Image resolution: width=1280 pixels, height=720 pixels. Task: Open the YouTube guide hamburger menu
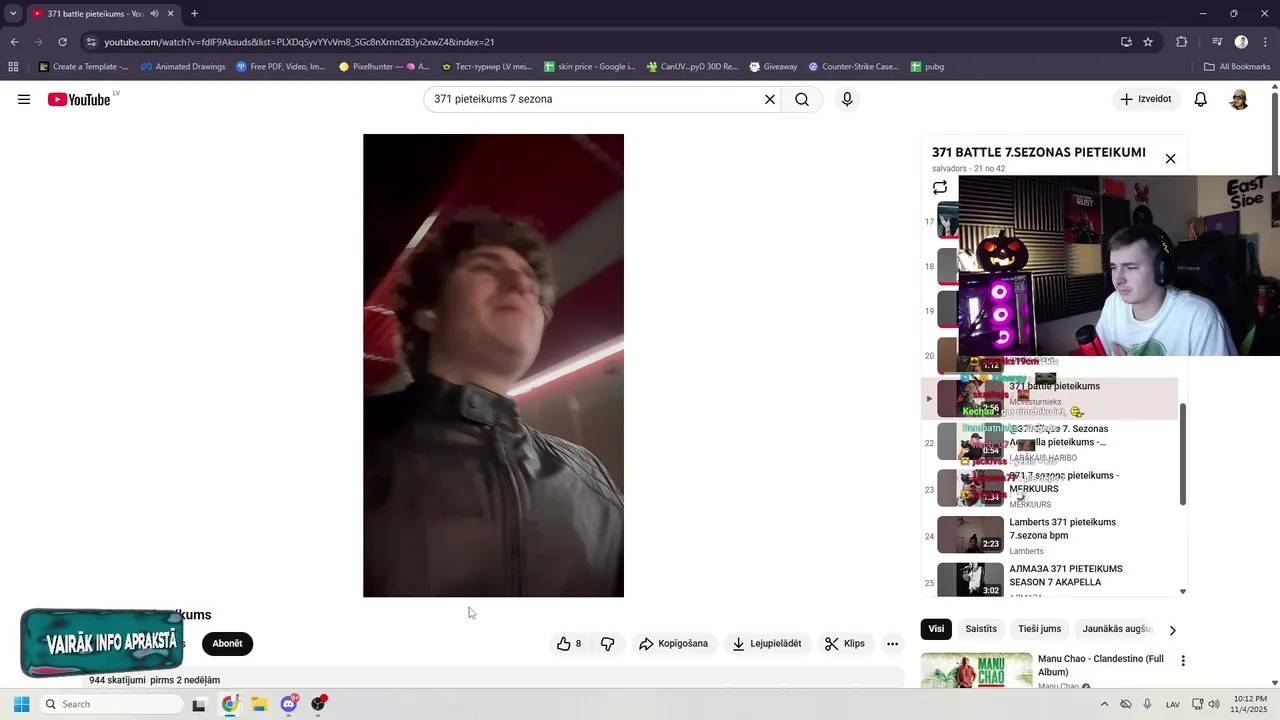pos(24,99)
